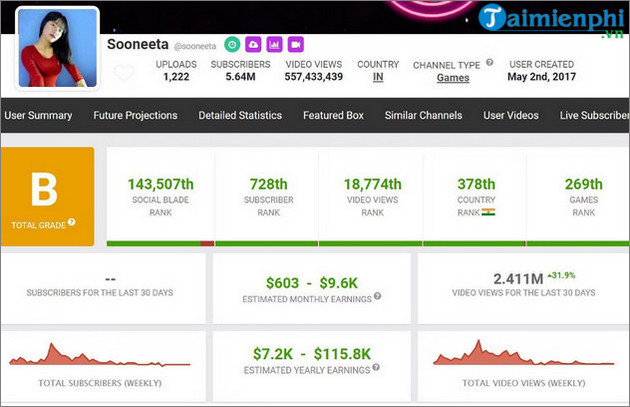Click help icon next to Estimated Monthly Earnings
The width and height of the screenshot is (630, 407).
(378, 299)
